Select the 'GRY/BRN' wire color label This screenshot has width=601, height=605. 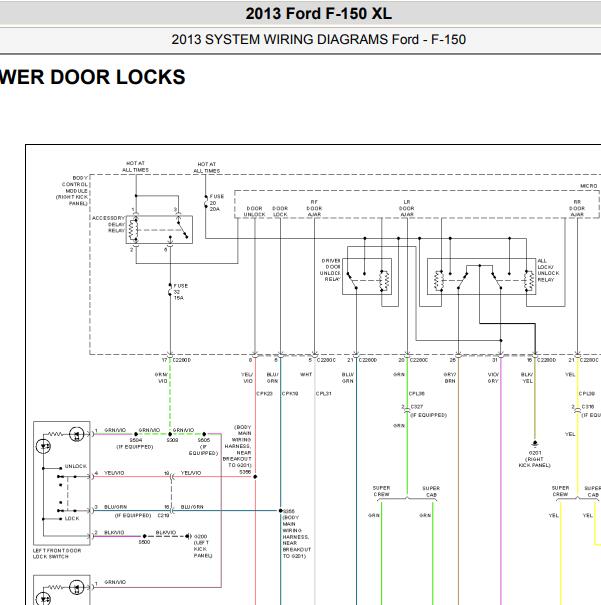(x=450, y=377)
